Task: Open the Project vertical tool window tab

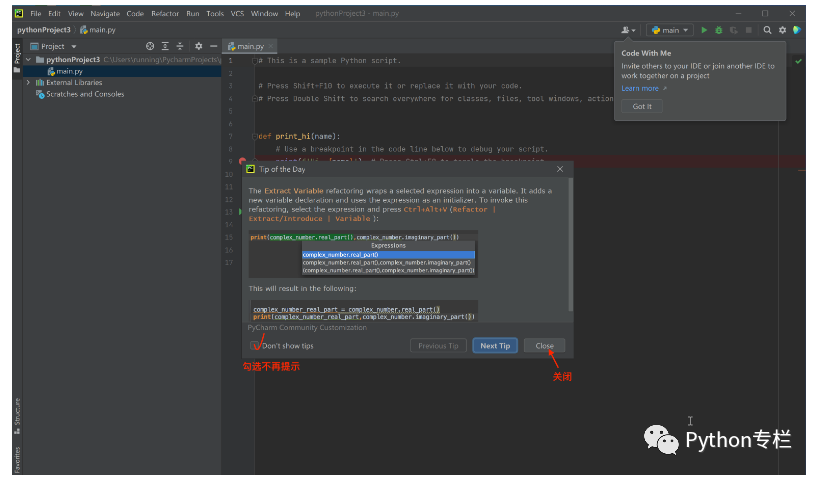Action: (17, 57)
